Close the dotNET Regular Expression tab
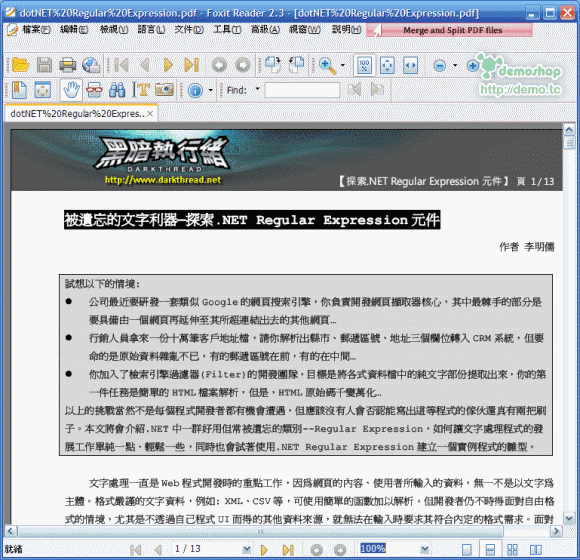 150,114
